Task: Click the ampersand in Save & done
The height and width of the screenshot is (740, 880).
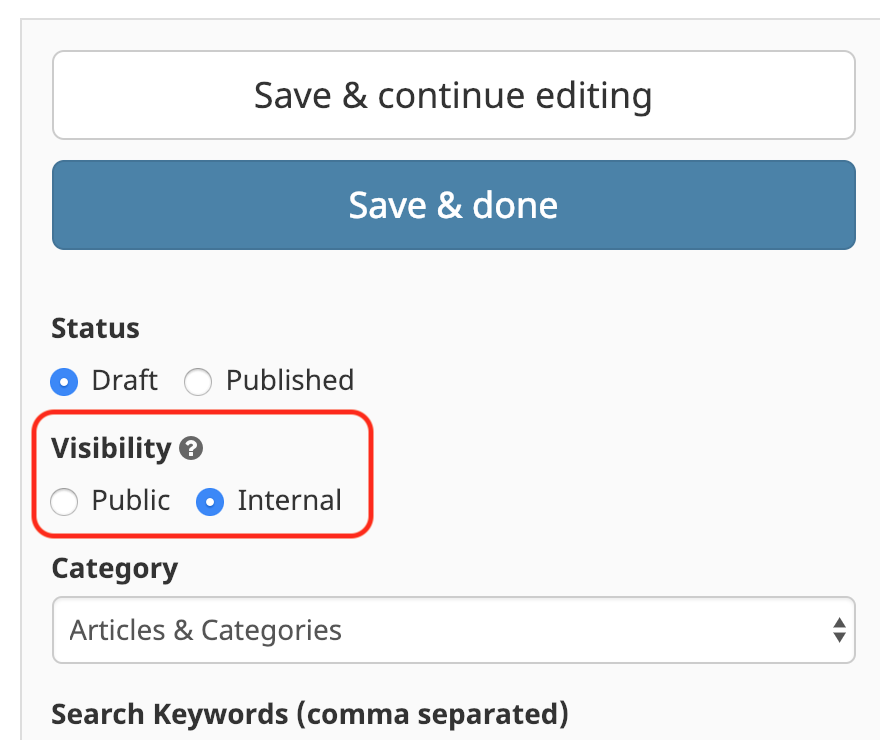Action: click(449, 205)
